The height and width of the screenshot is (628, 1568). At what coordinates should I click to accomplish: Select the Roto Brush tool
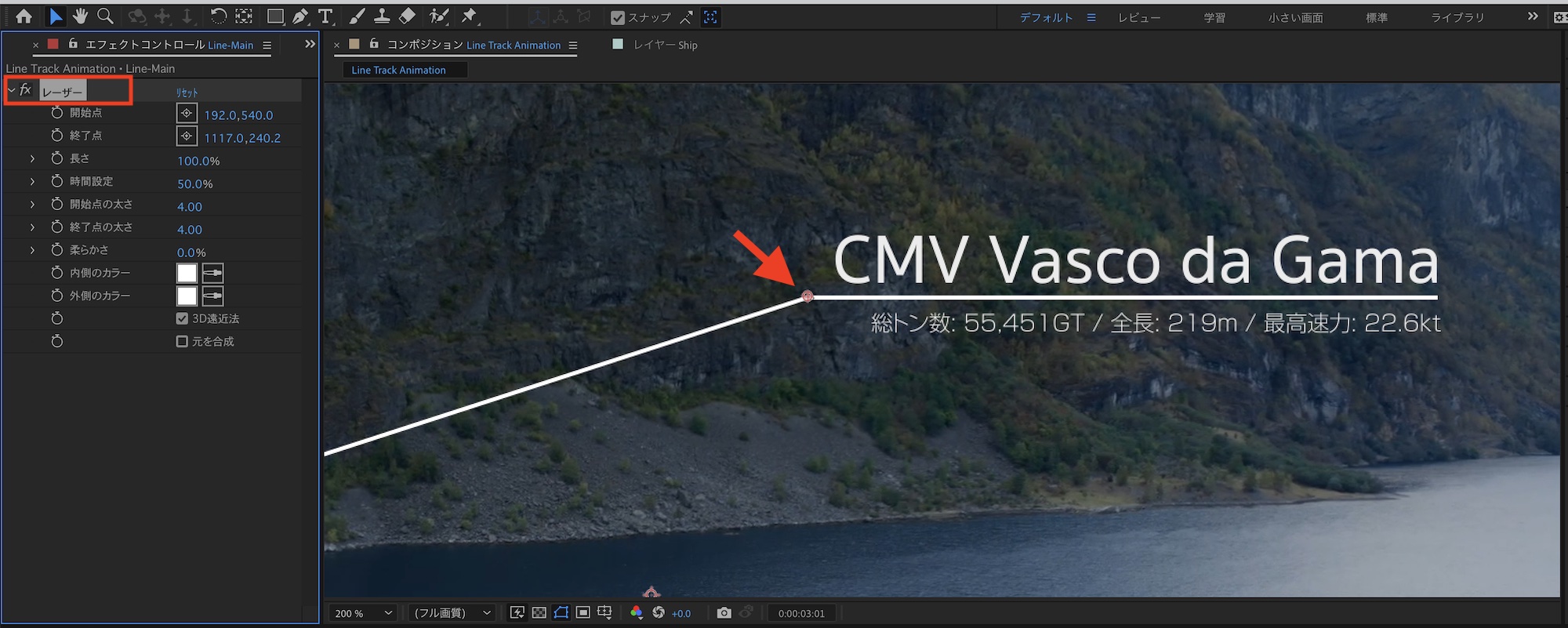click(x=439, y=16)
